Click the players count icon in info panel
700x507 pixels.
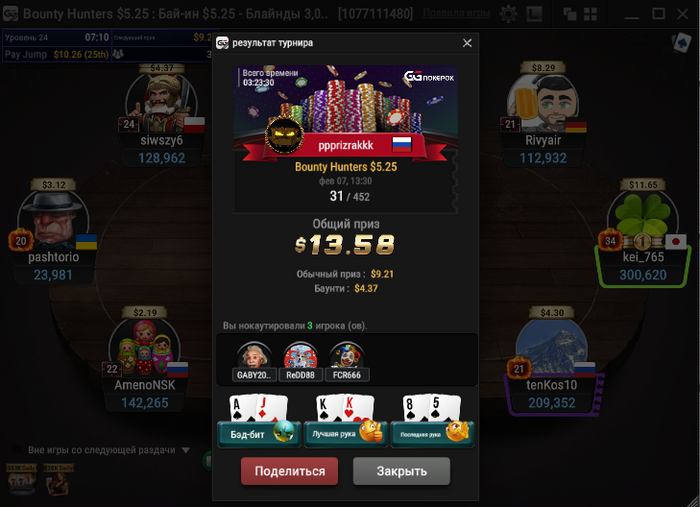[118, 54]
